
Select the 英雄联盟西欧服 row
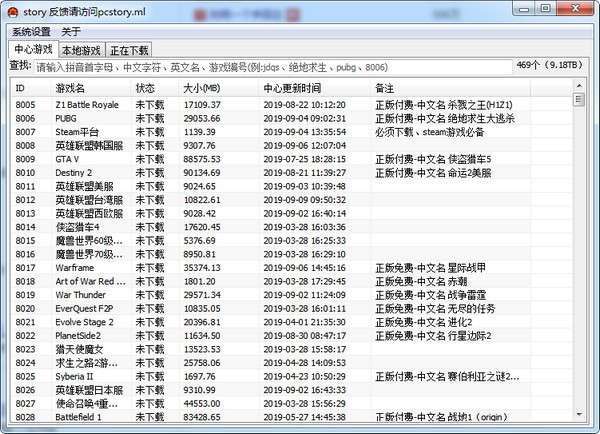coord(291,214)
